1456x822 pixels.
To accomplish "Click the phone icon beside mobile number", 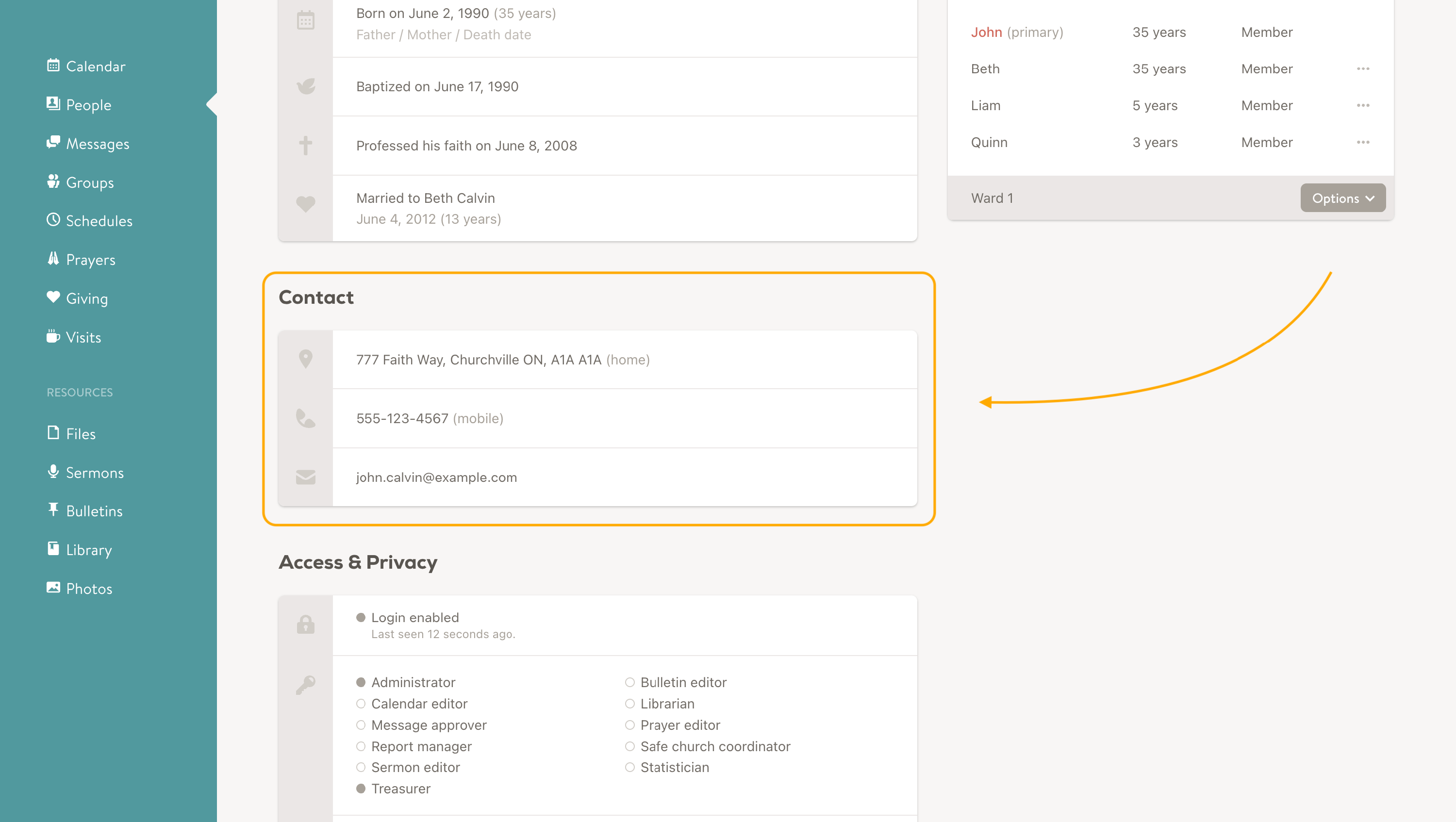I will 305,418.
